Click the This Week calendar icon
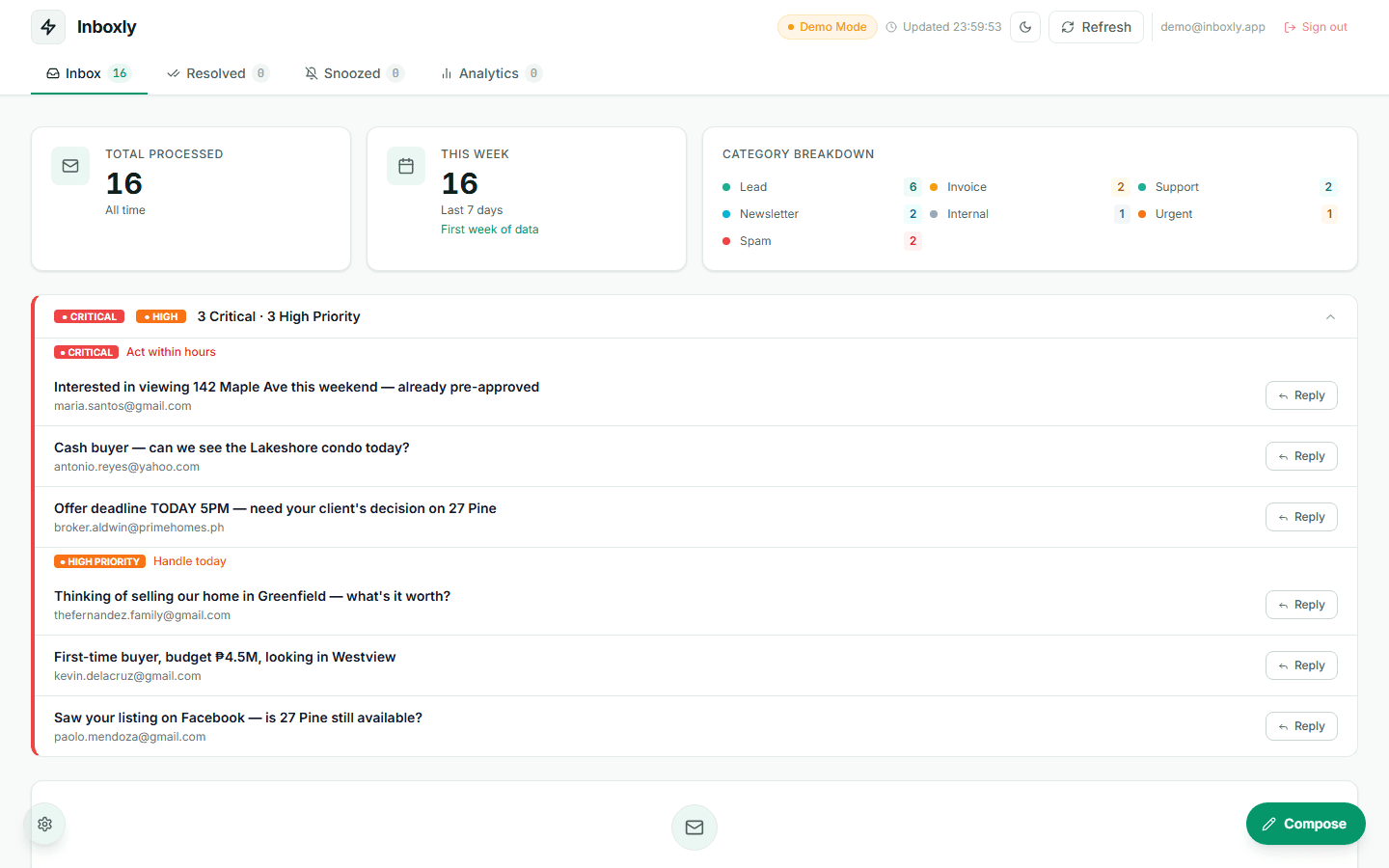The width and height of the screenshot is (1389, 868). [x=406, y=166]
